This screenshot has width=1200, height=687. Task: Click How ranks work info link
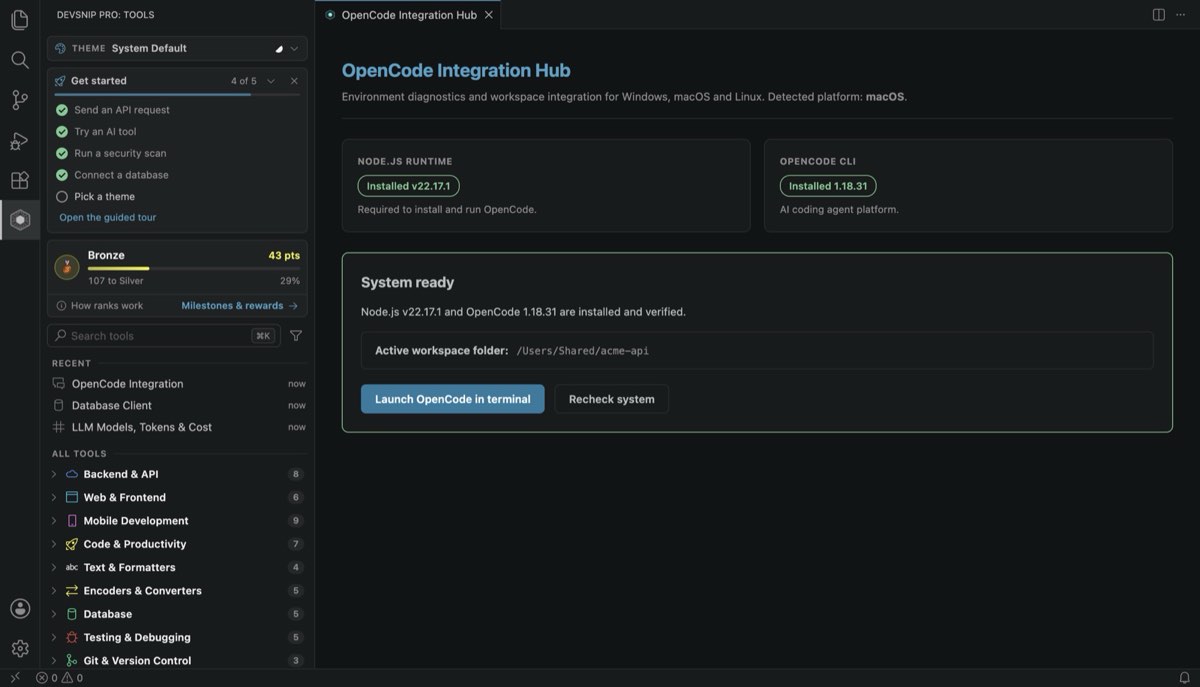[99, 306]
